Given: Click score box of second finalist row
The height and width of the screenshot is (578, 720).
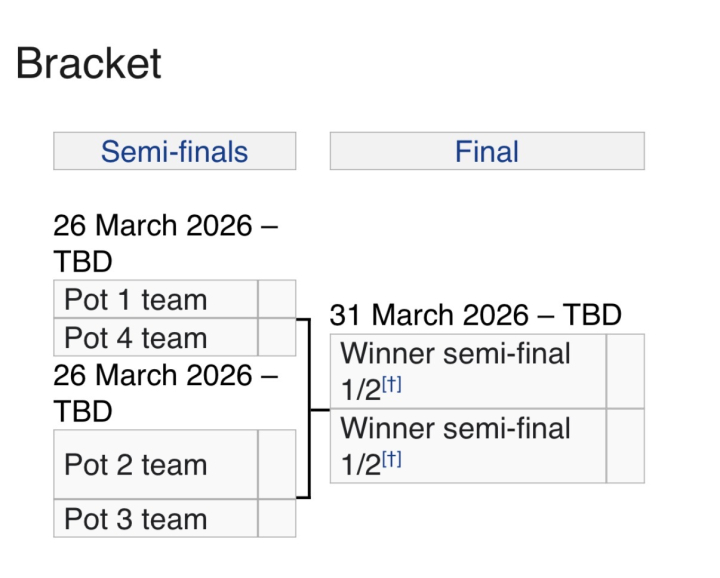Looking at the screenshot, I should [625, 446].
